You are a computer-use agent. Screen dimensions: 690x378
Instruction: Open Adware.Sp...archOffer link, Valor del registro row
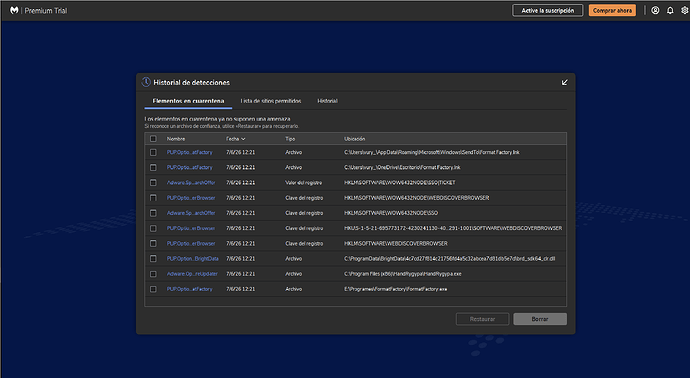click(x=191, y=183)
